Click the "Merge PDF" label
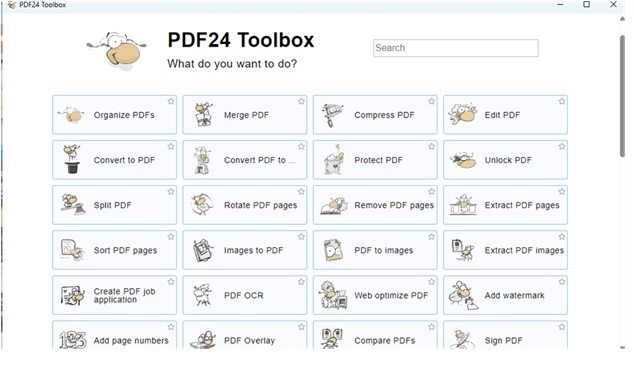634x373 pixels. tap(246, 115)
